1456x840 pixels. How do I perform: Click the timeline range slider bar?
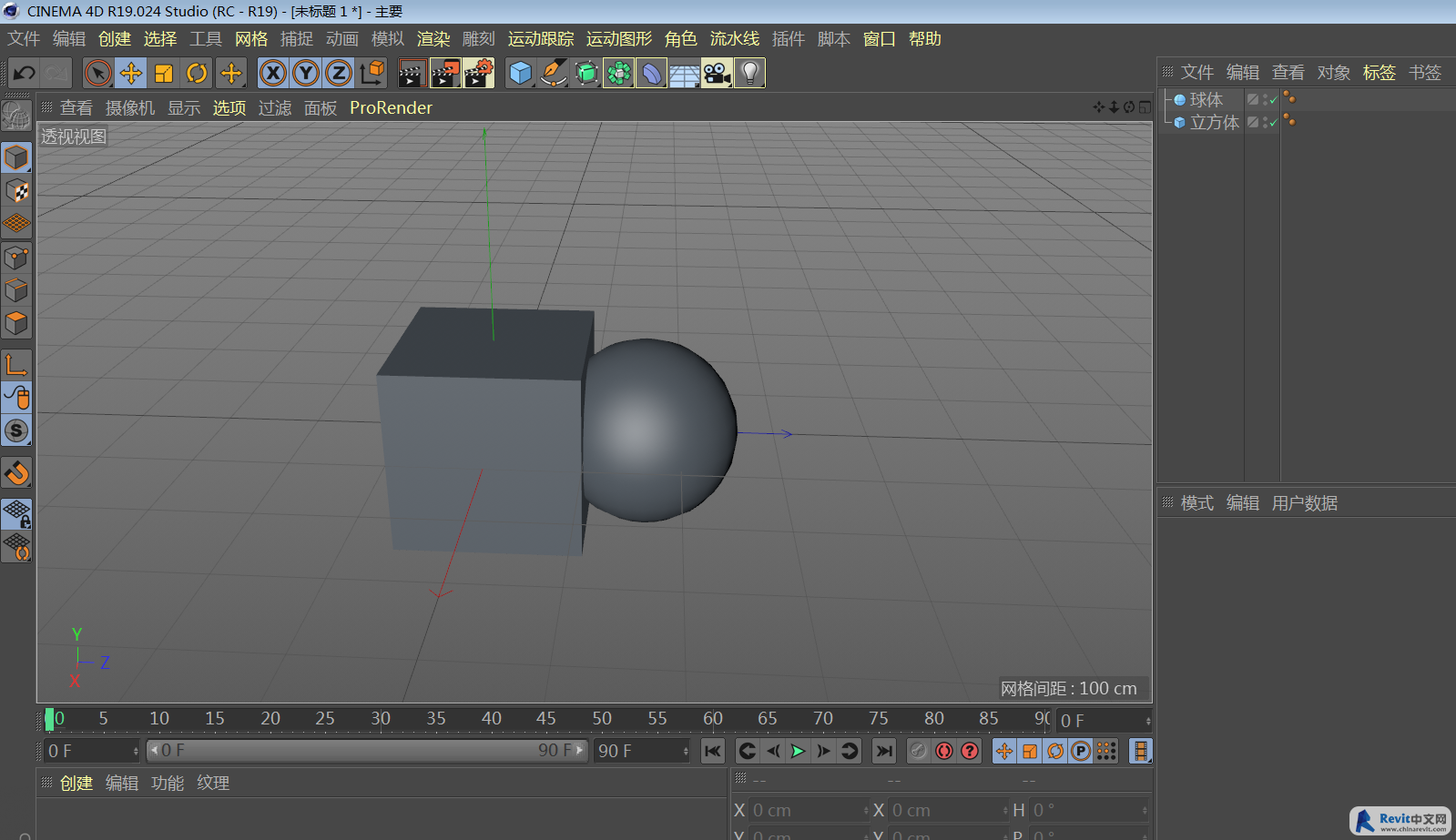click(x=367, y=751)
